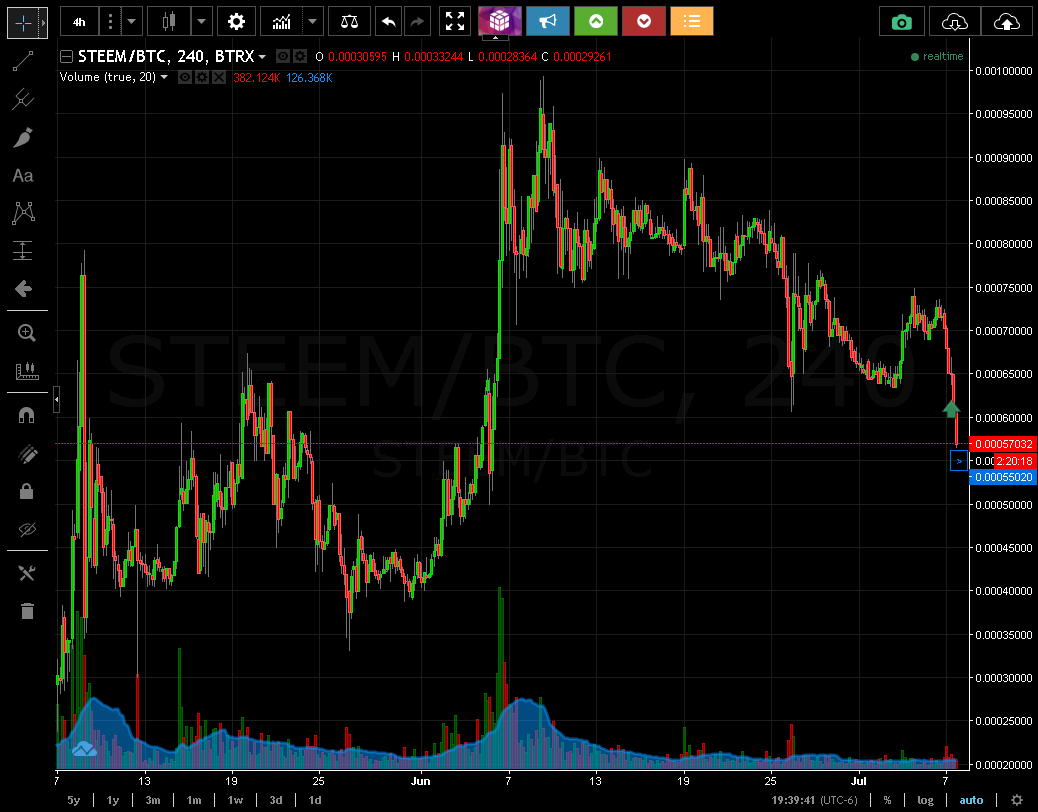Select the Aa text annotation tool
The width and height of the screenshot is (1038, 812).
point(23,175)
